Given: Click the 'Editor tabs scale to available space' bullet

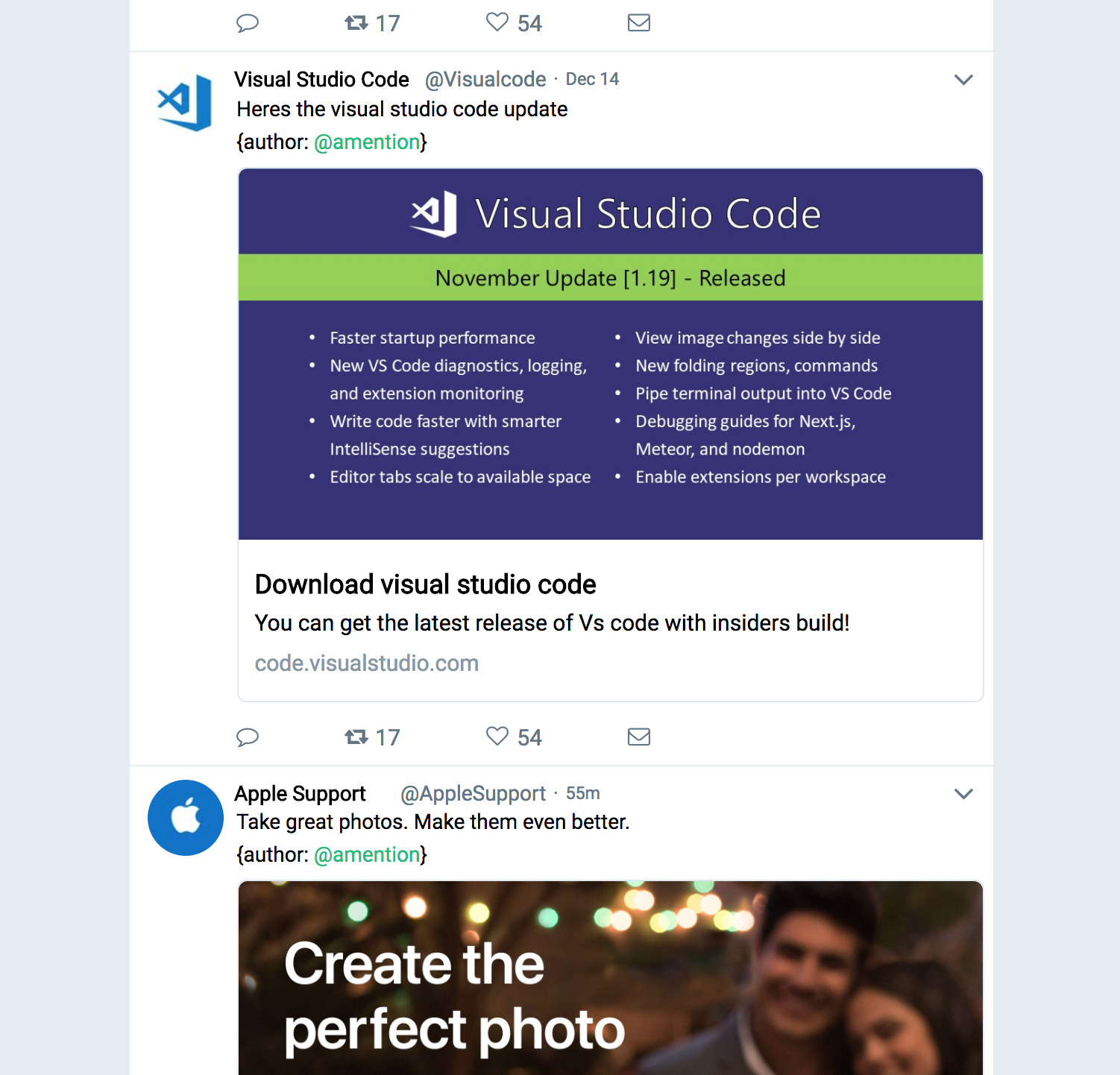Looking at the screenshot, I should pos(460,477).
